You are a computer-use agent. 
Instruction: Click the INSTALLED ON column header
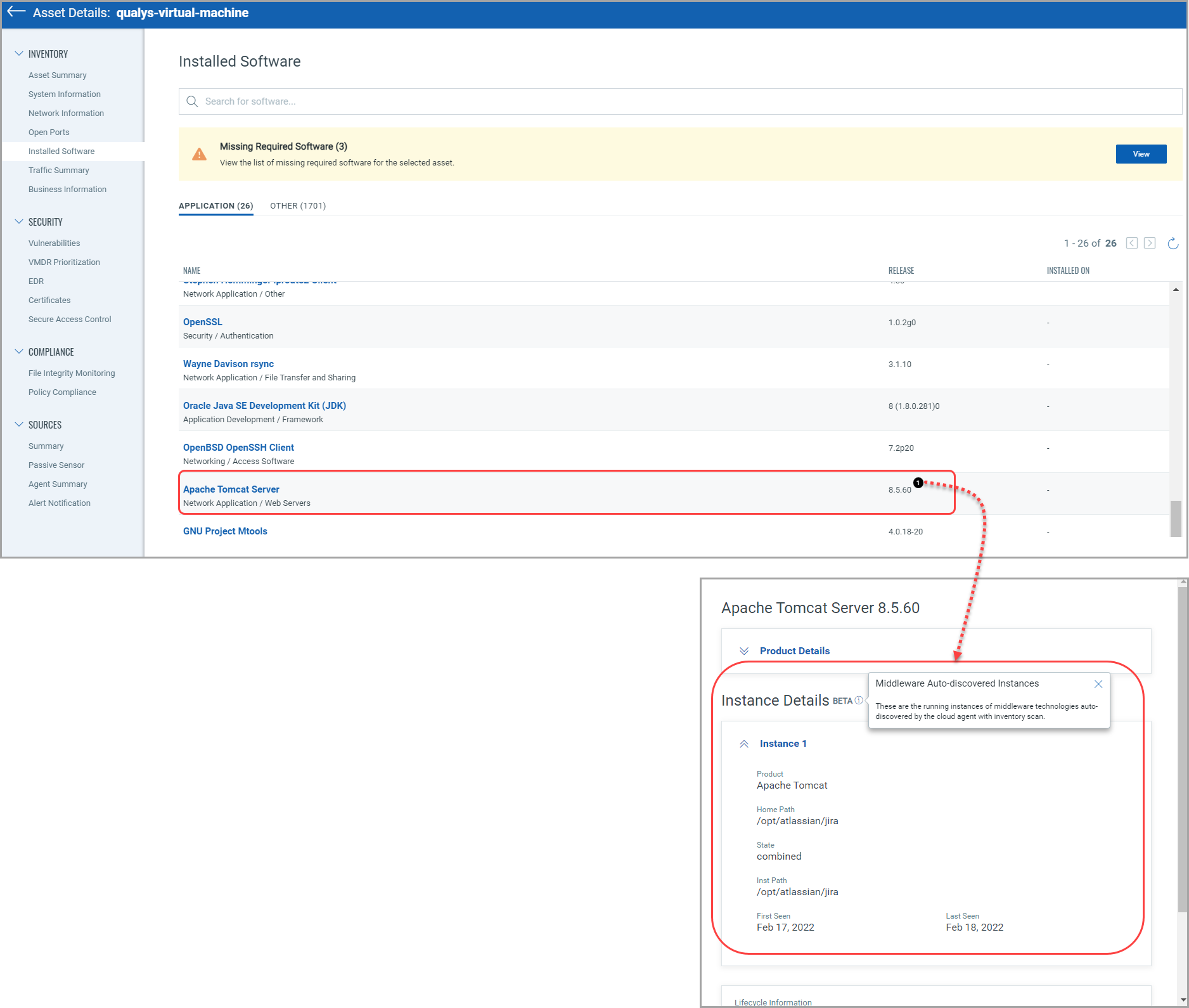[1068, 271]
